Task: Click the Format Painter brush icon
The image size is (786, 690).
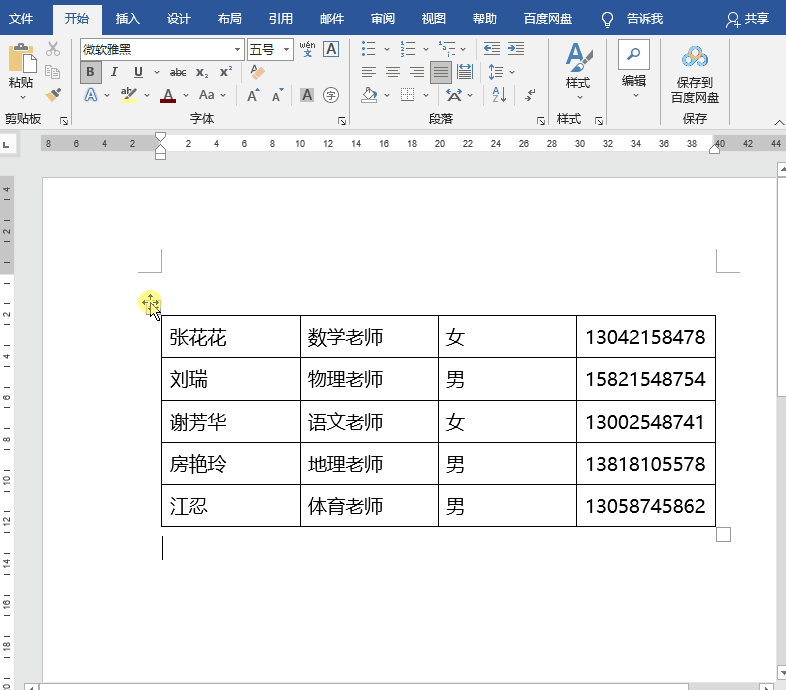Action: coord(53,95)
